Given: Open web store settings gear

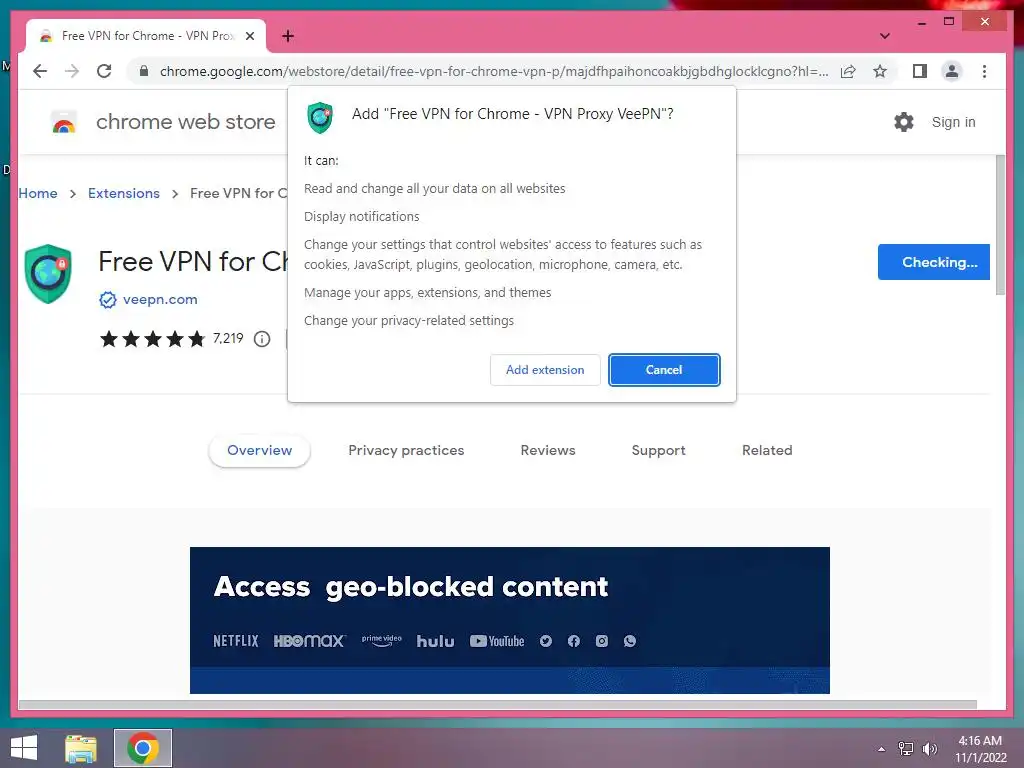Looking at the screenshot, I should [904, 122].
